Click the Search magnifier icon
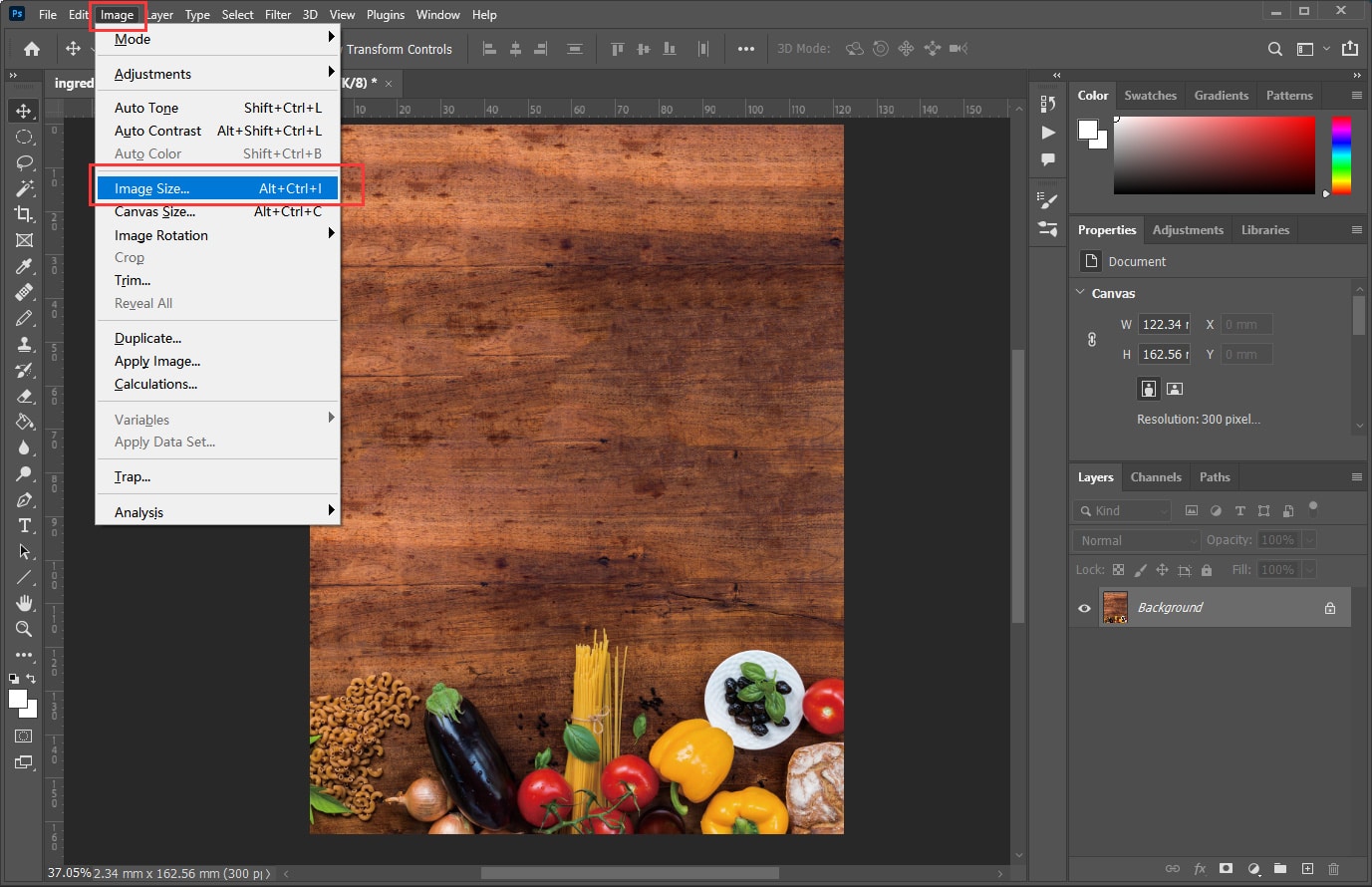This screenshot has width=1372, height=887. coord(1274,49)
